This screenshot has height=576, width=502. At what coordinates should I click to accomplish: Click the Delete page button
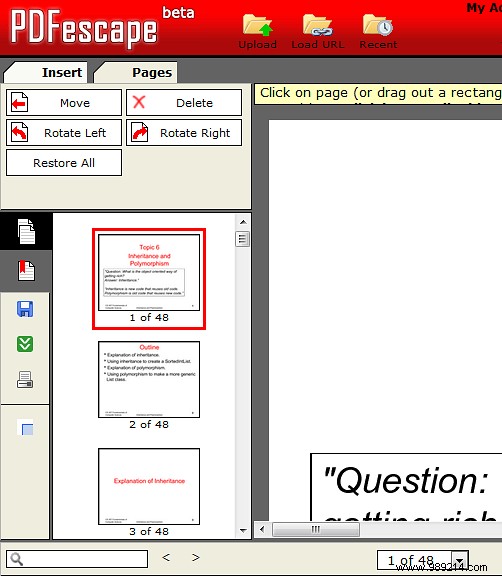tap(184, 102)
